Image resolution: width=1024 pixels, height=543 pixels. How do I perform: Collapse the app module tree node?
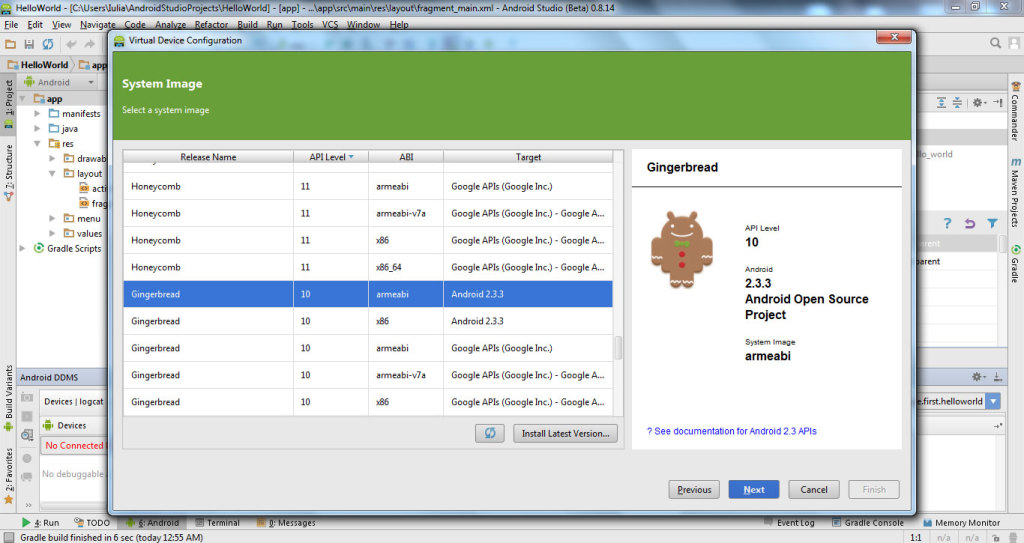point(23,99)
